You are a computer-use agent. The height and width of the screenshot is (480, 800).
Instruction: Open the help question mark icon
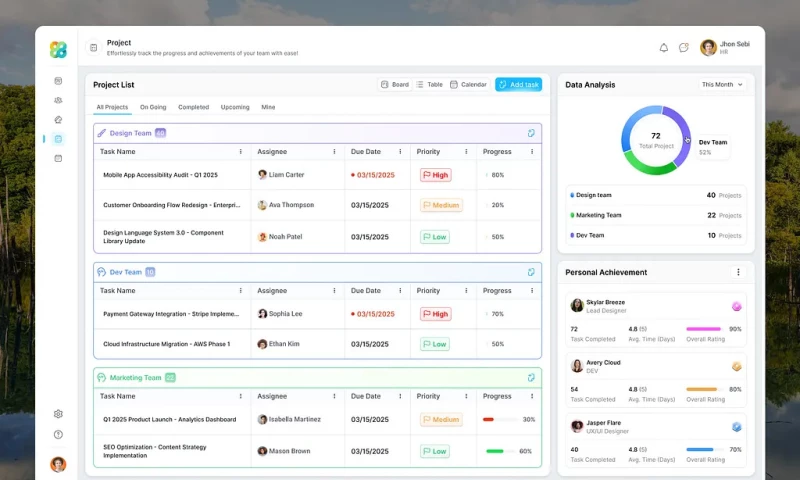(58, 434)
